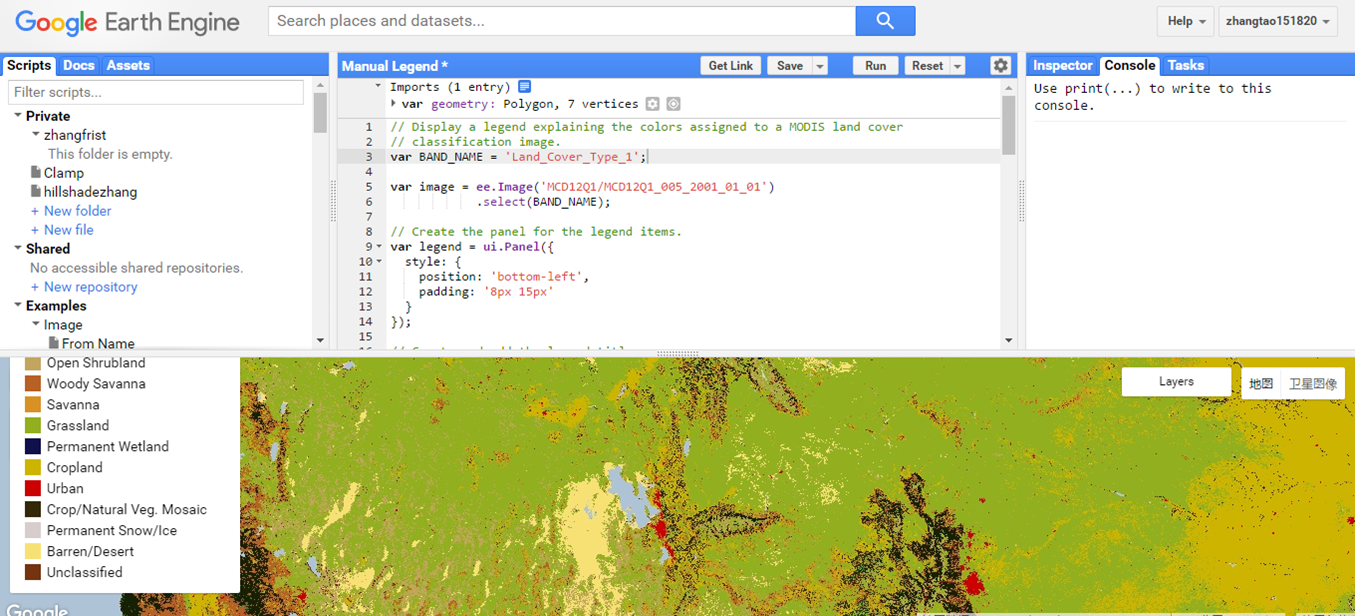The width and height of the screenshot is (1355, 616).
Task: Click the 'This folder is empty.' text
Action: pyautogui.click(x=110, y=154)
